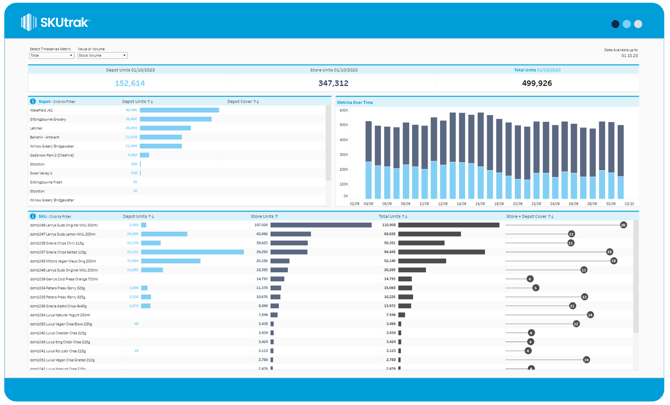670x405 pixels.
Task: Select the last page indicator dot
Action: [638, 24]
